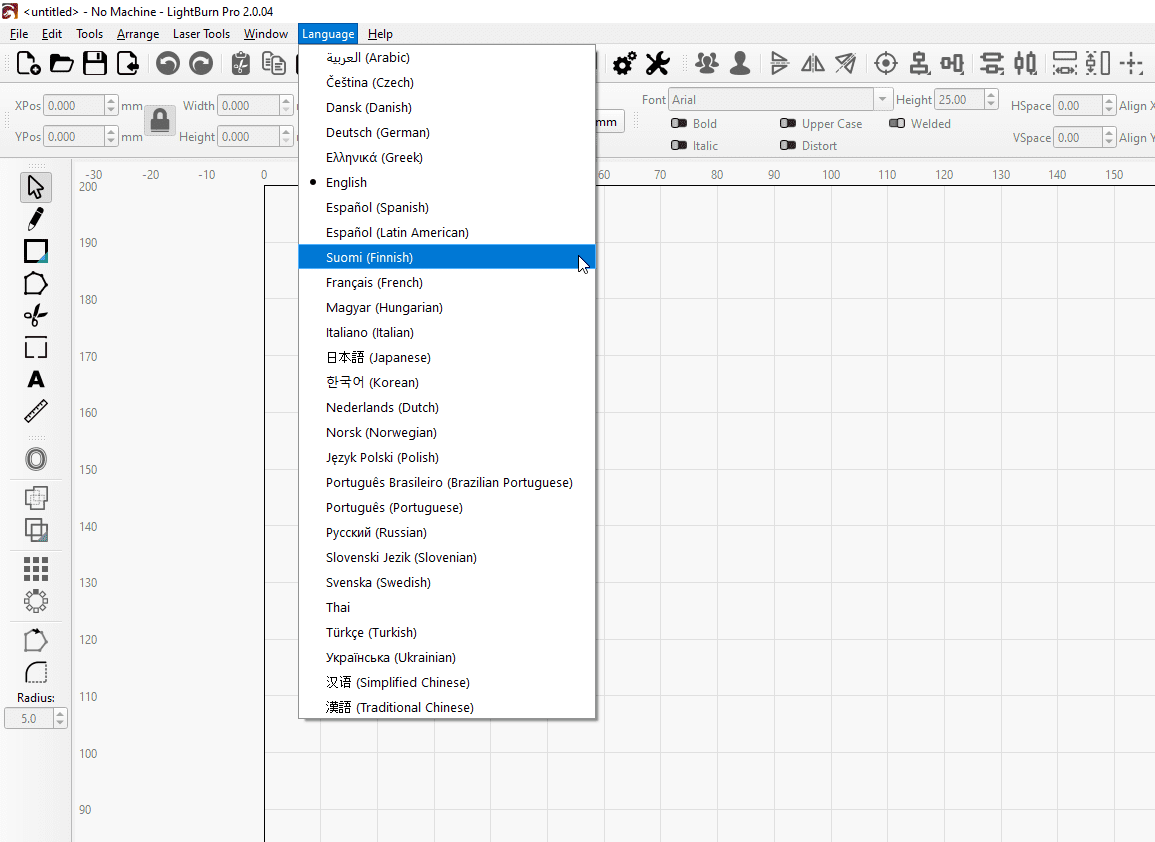The width and height of the screenshot is (1155, 842).
Task: Click the Copy icon in the toolbar
Action: click(x=274, y=63)
